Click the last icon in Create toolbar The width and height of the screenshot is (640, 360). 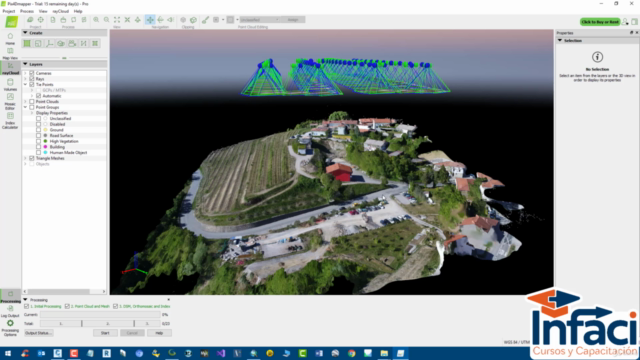coord(95,43)
